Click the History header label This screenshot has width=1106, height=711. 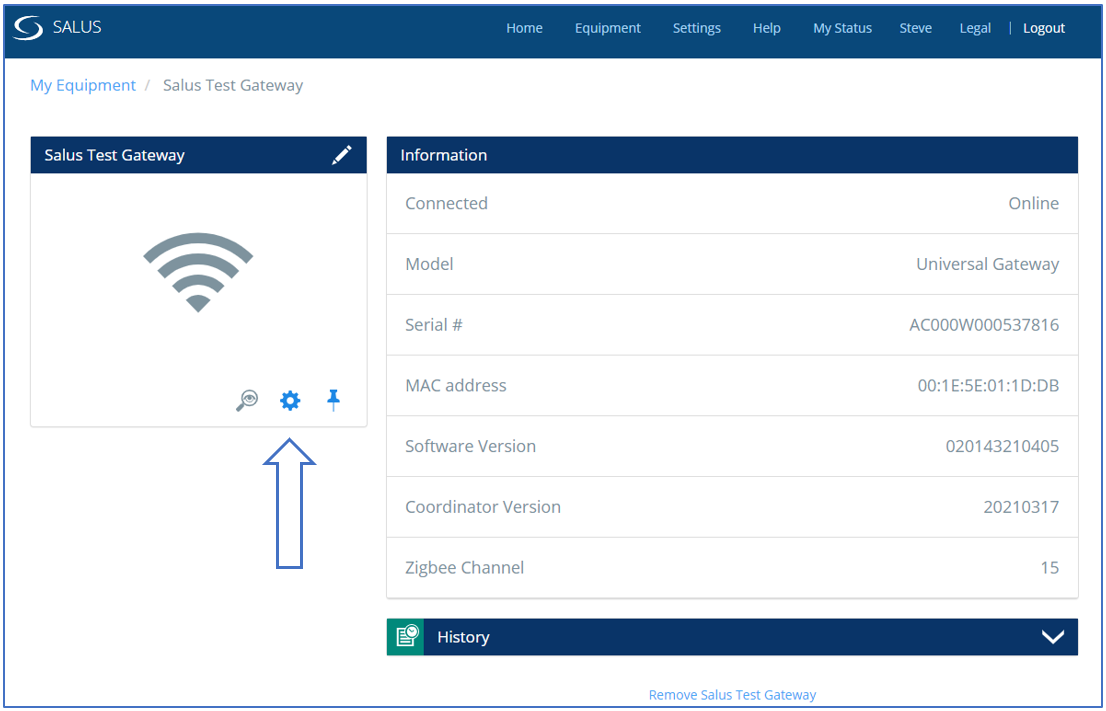(463, 637)
